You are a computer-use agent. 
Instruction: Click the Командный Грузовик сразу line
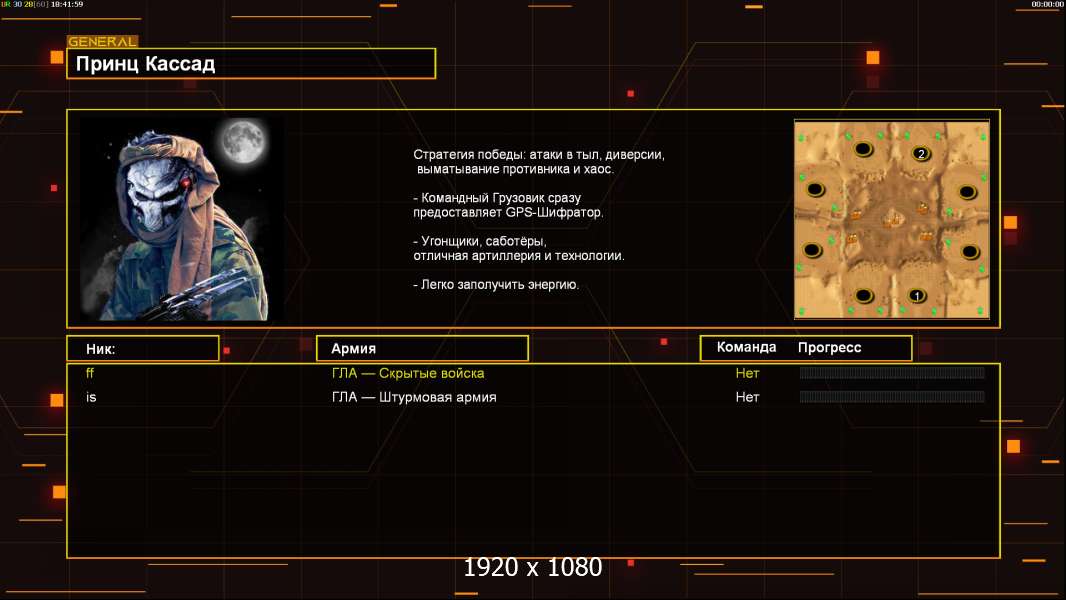[497, 198]
